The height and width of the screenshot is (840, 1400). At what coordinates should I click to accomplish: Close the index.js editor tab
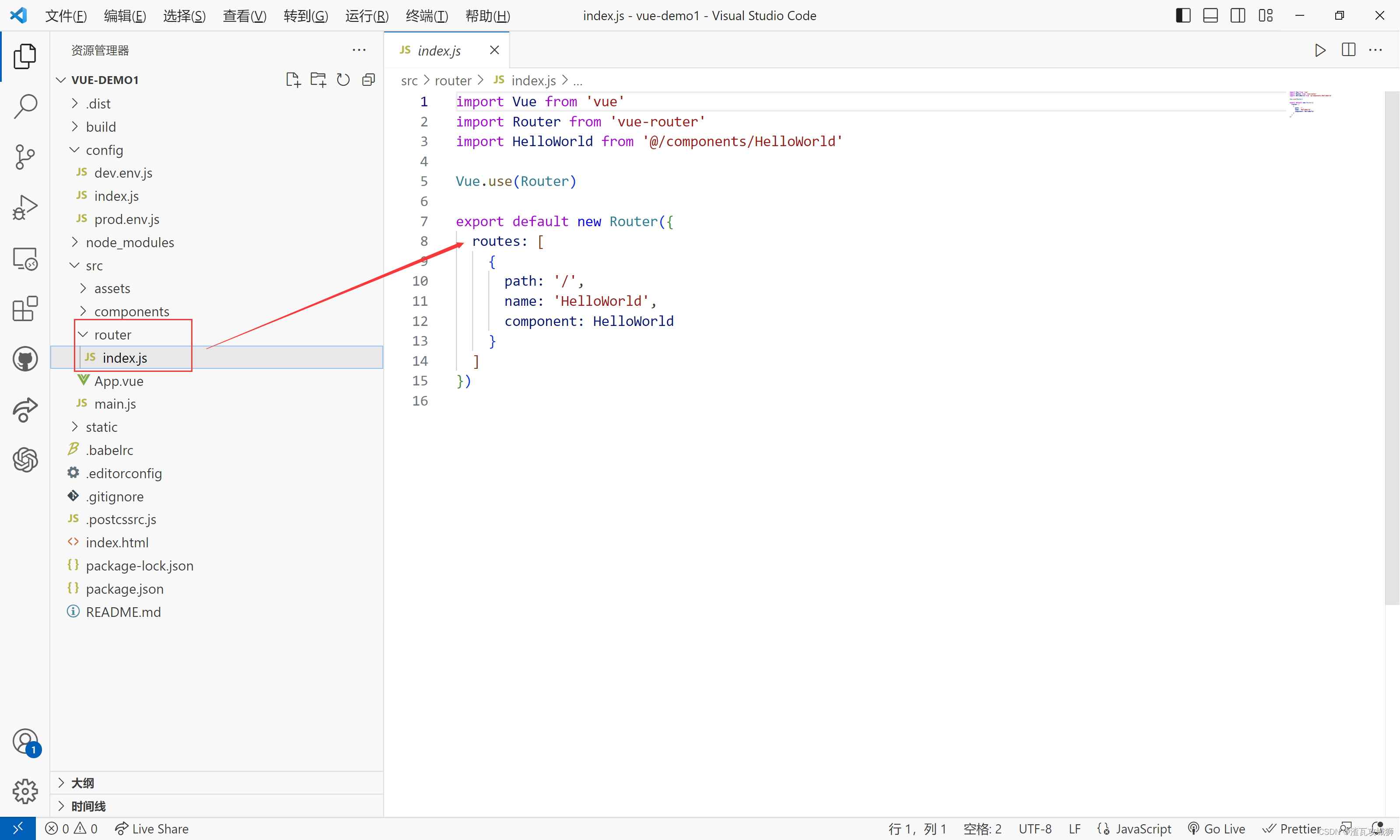494,50
